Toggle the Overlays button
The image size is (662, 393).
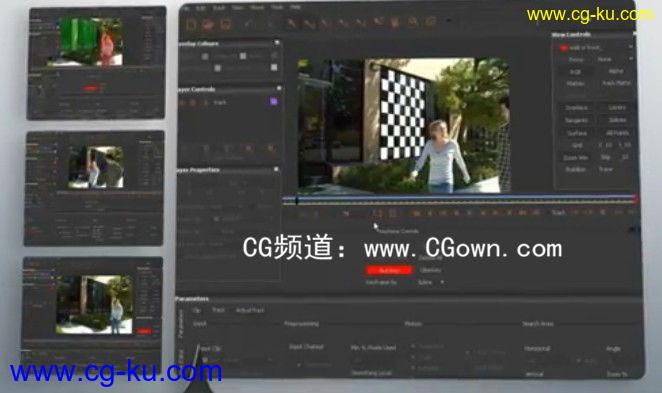click(x=576, y=108)
